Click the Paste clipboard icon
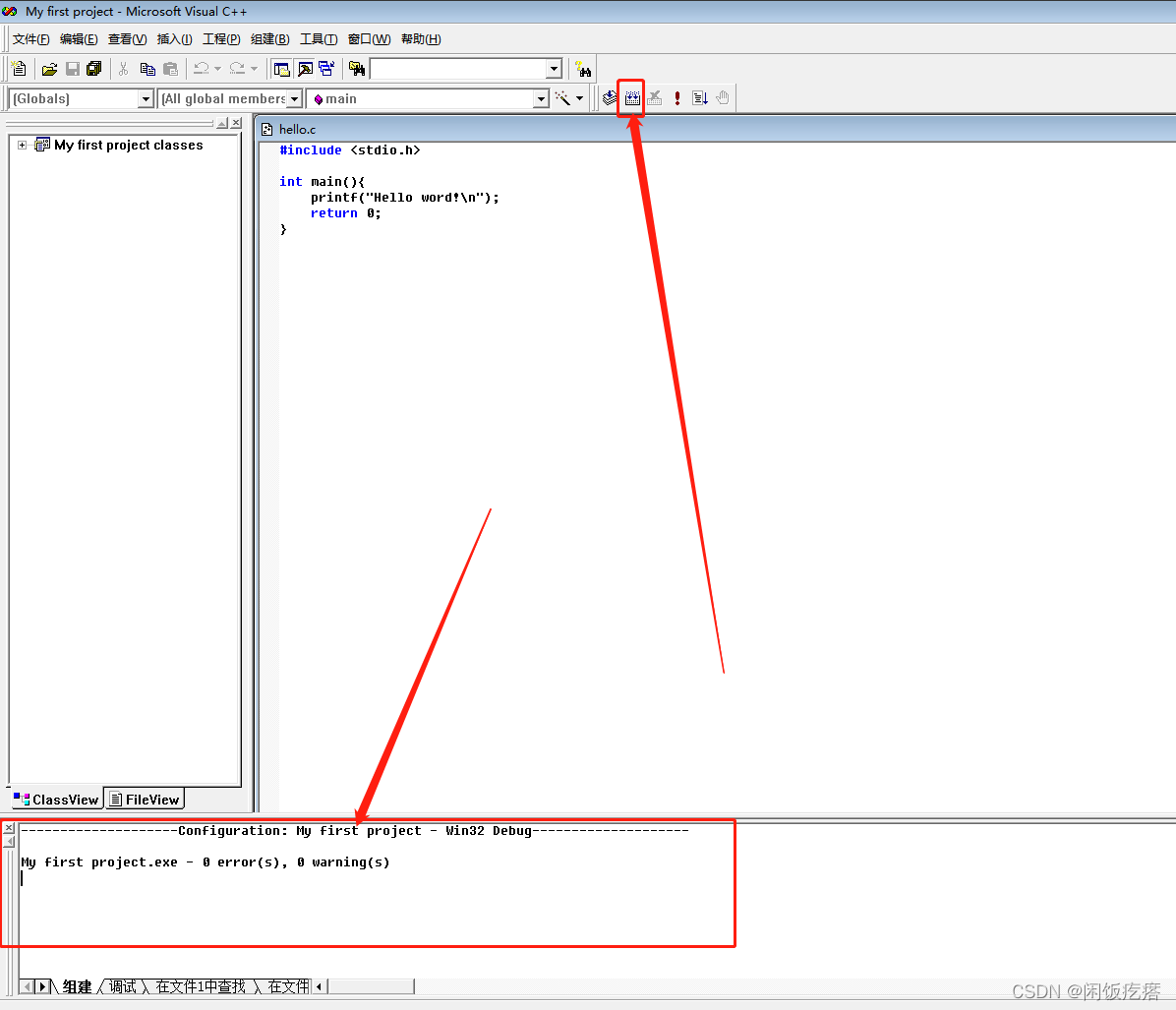Screen dimensions: 1176x1010 point(171,69)
